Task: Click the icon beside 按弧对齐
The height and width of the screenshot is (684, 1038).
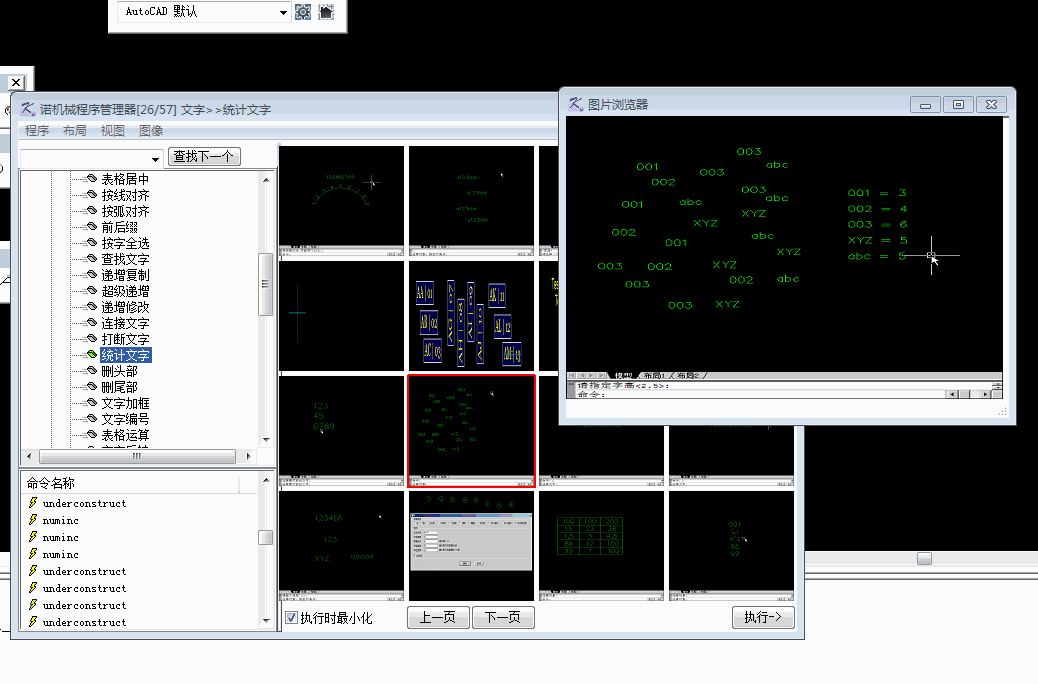Action: [x=92, y=210]
